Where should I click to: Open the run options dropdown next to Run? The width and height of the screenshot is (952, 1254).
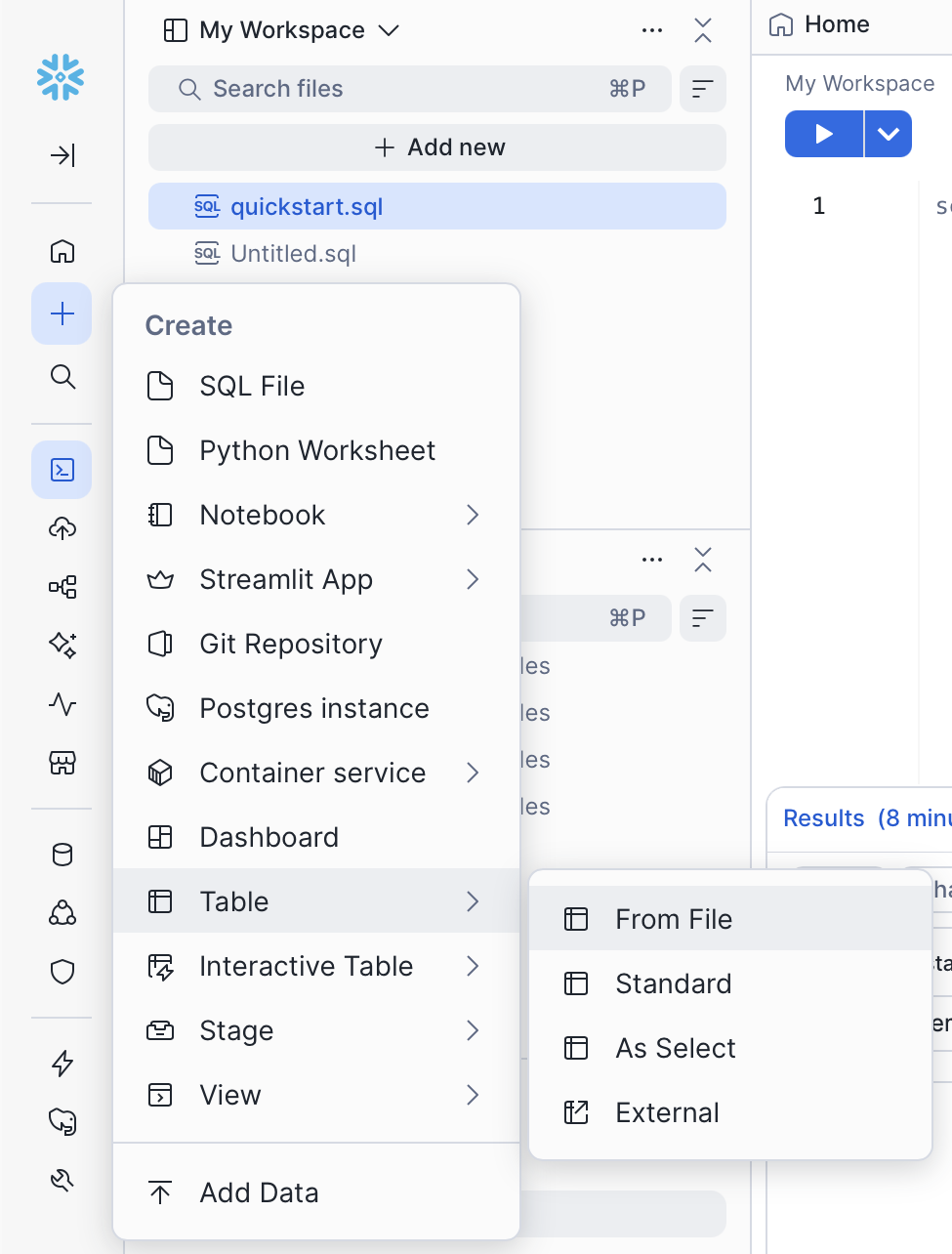click(x=888, y=134)
